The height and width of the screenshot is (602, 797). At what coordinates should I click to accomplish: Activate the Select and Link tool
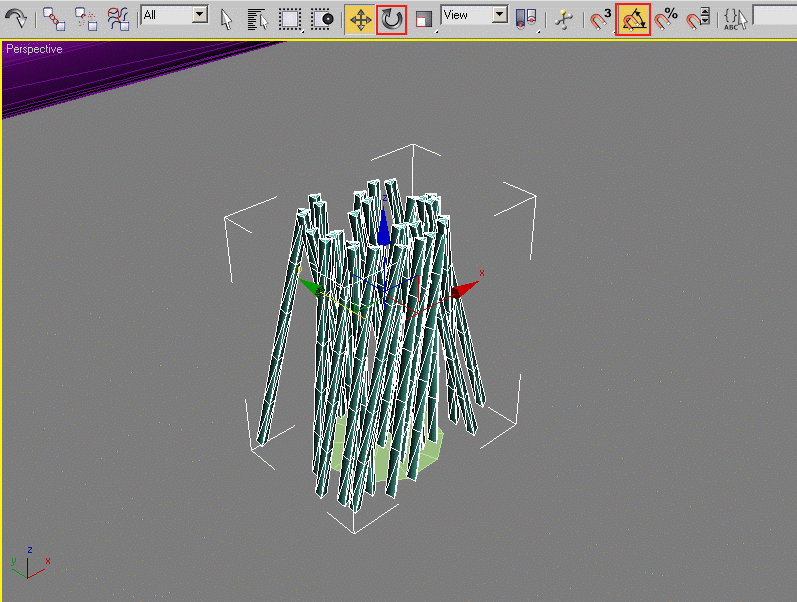53,19
